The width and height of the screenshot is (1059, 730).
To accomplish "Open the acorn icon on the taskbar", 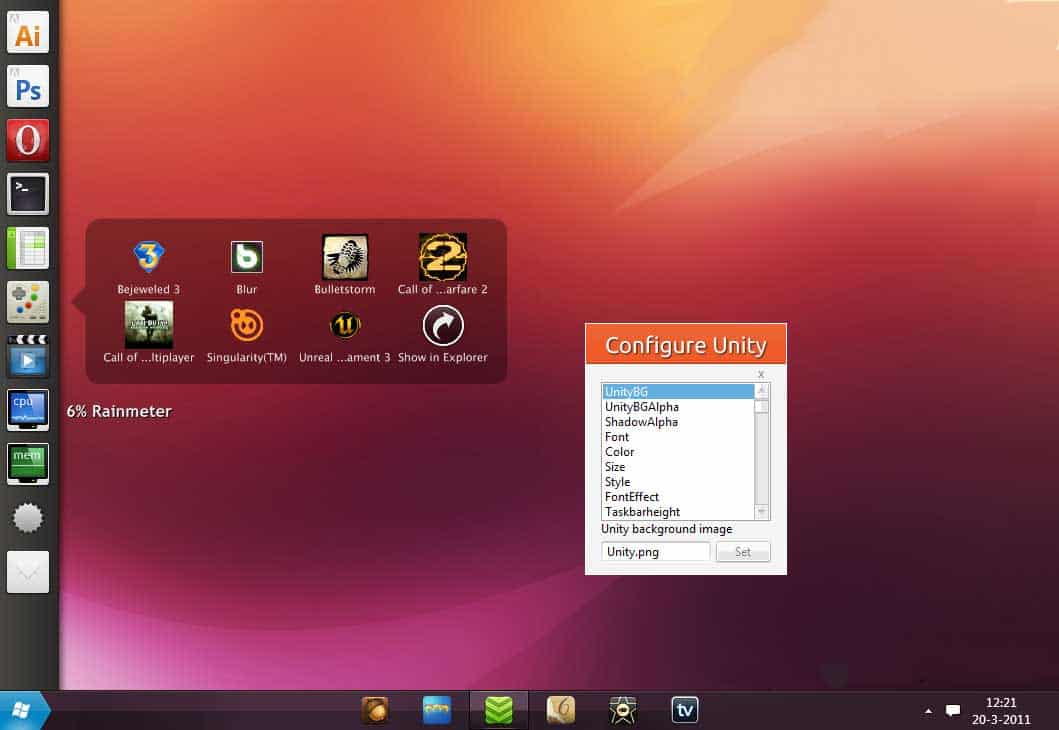I will click(375, 710).
